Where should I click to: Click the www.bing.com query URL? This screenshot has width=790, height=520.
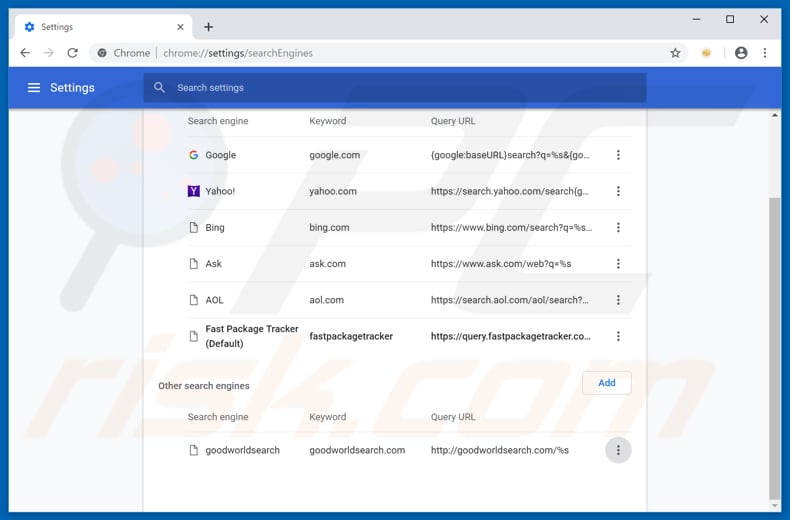tap(511, 227)
